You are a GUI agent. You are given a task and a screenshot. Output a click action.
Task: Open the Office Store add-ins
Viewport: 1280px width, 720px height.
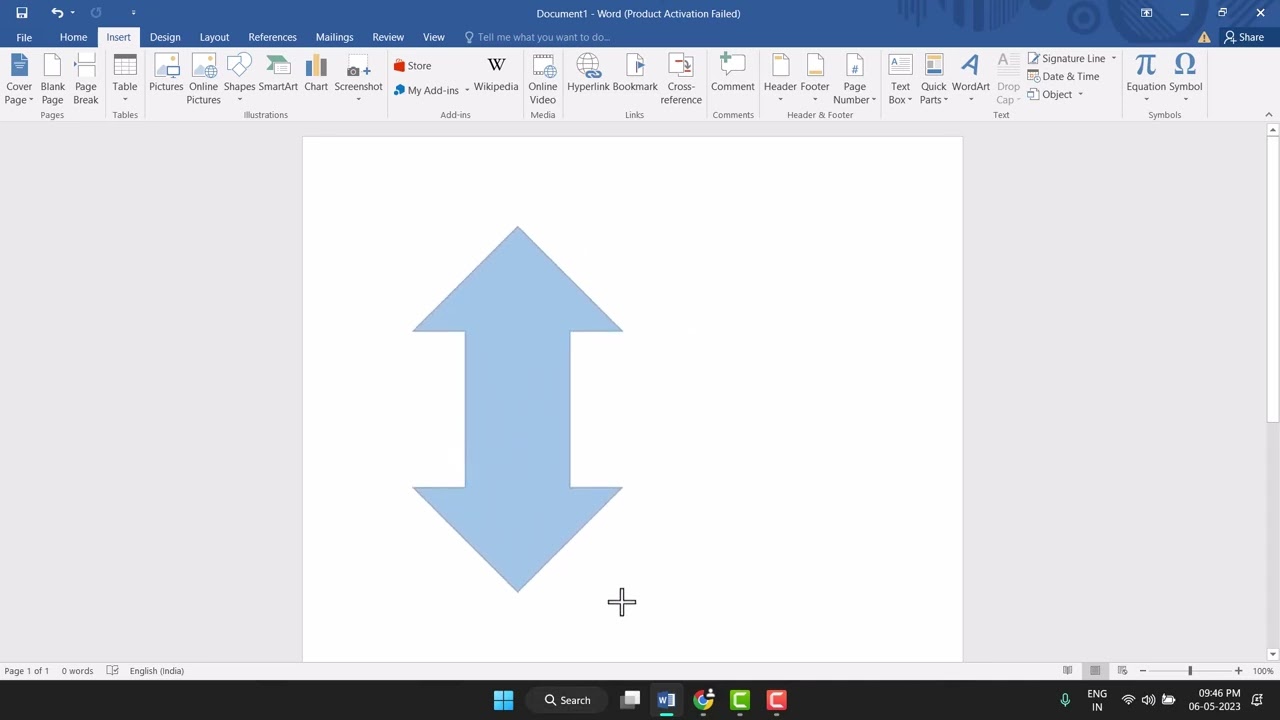tap(412, 66)
